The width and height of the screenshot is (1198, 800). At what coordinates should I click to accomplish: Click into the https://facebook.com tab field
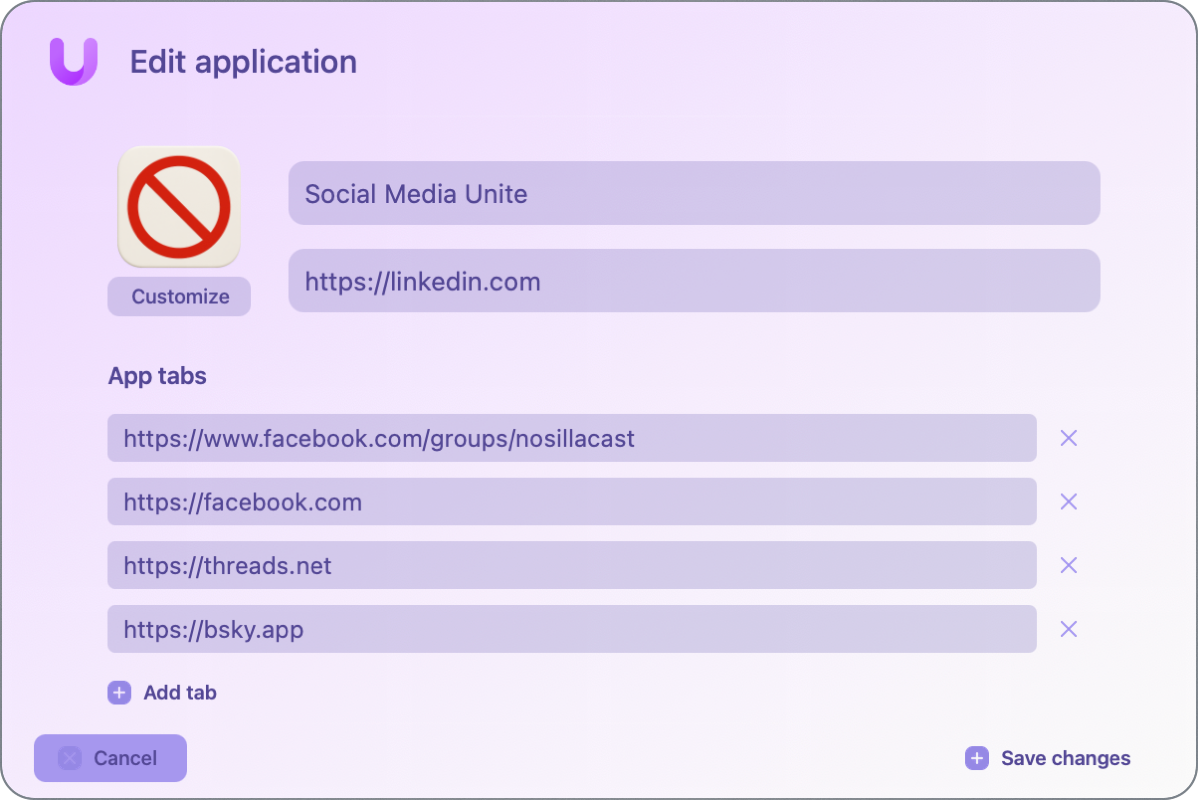[571, 501]
